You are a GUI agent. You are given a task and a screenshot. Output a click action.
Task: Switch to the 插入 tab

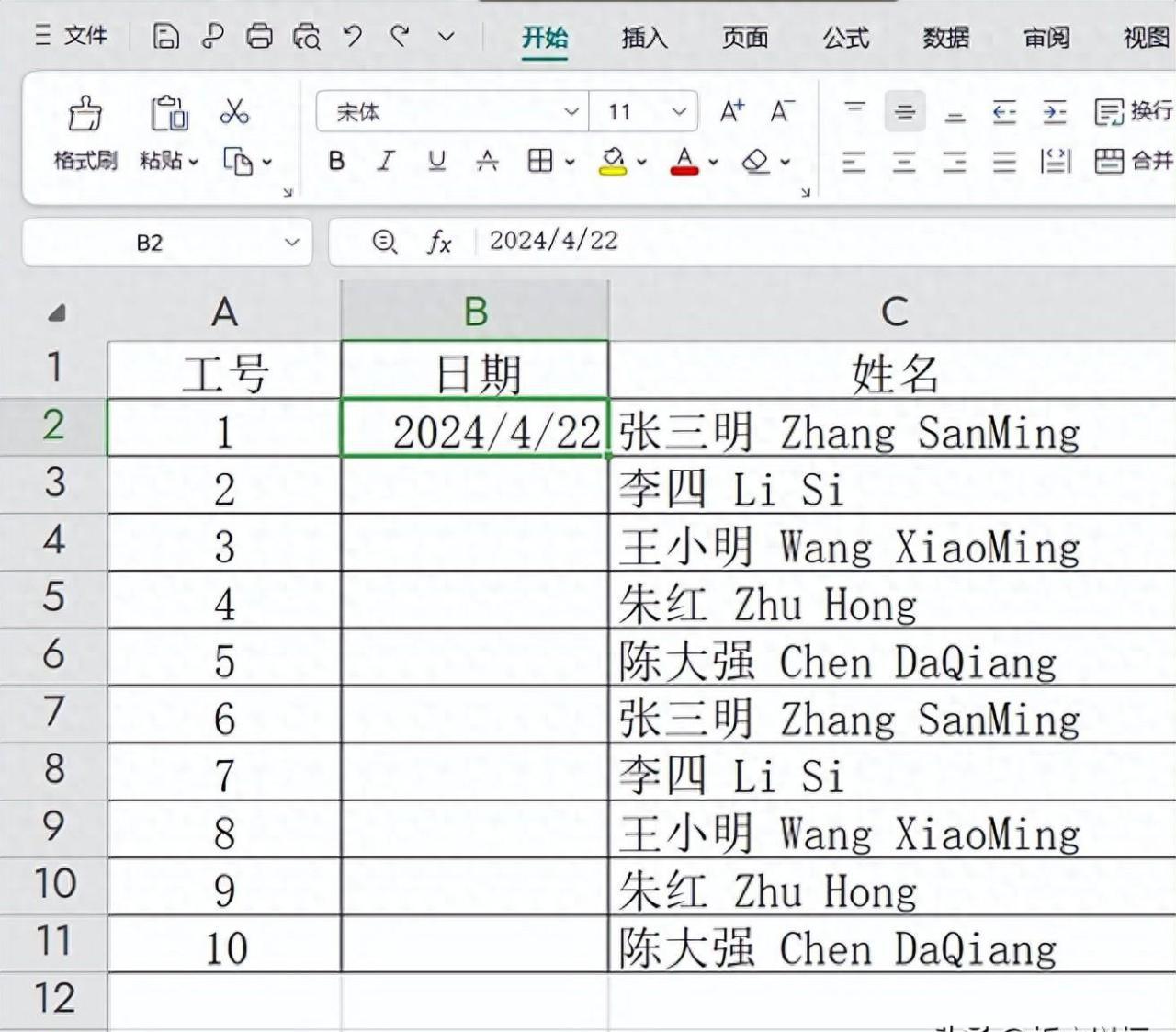coord(644,37)
